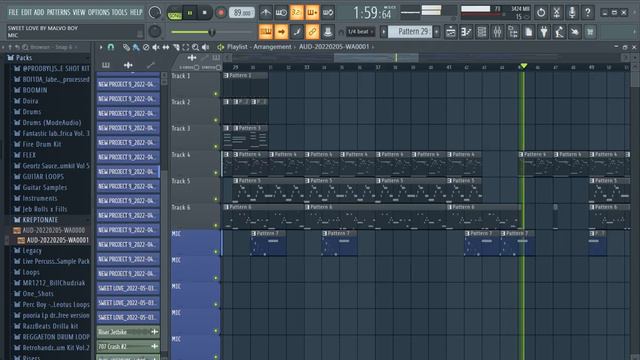This screenshot has width=640, height=360.
Task: Toggle overdub blend recording icon
Action: click(x=312, y=13)
